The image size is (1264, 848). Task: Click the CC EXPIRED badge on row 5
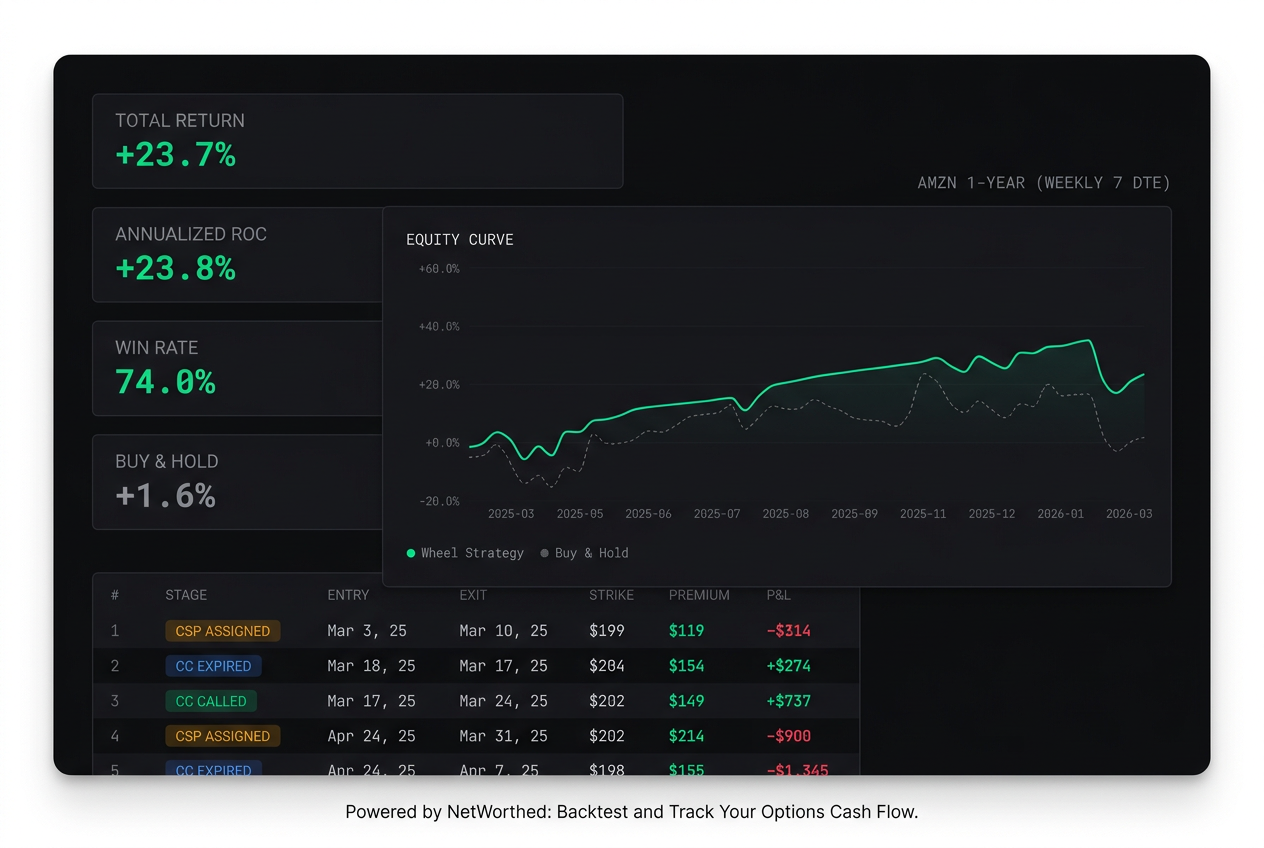click(x=213, y=769)
